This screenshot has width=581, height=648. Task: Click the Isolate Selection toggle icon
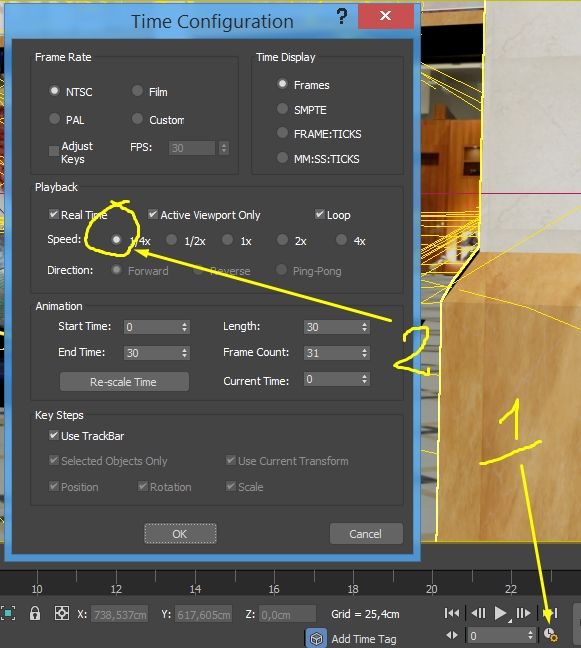(8, 613)
